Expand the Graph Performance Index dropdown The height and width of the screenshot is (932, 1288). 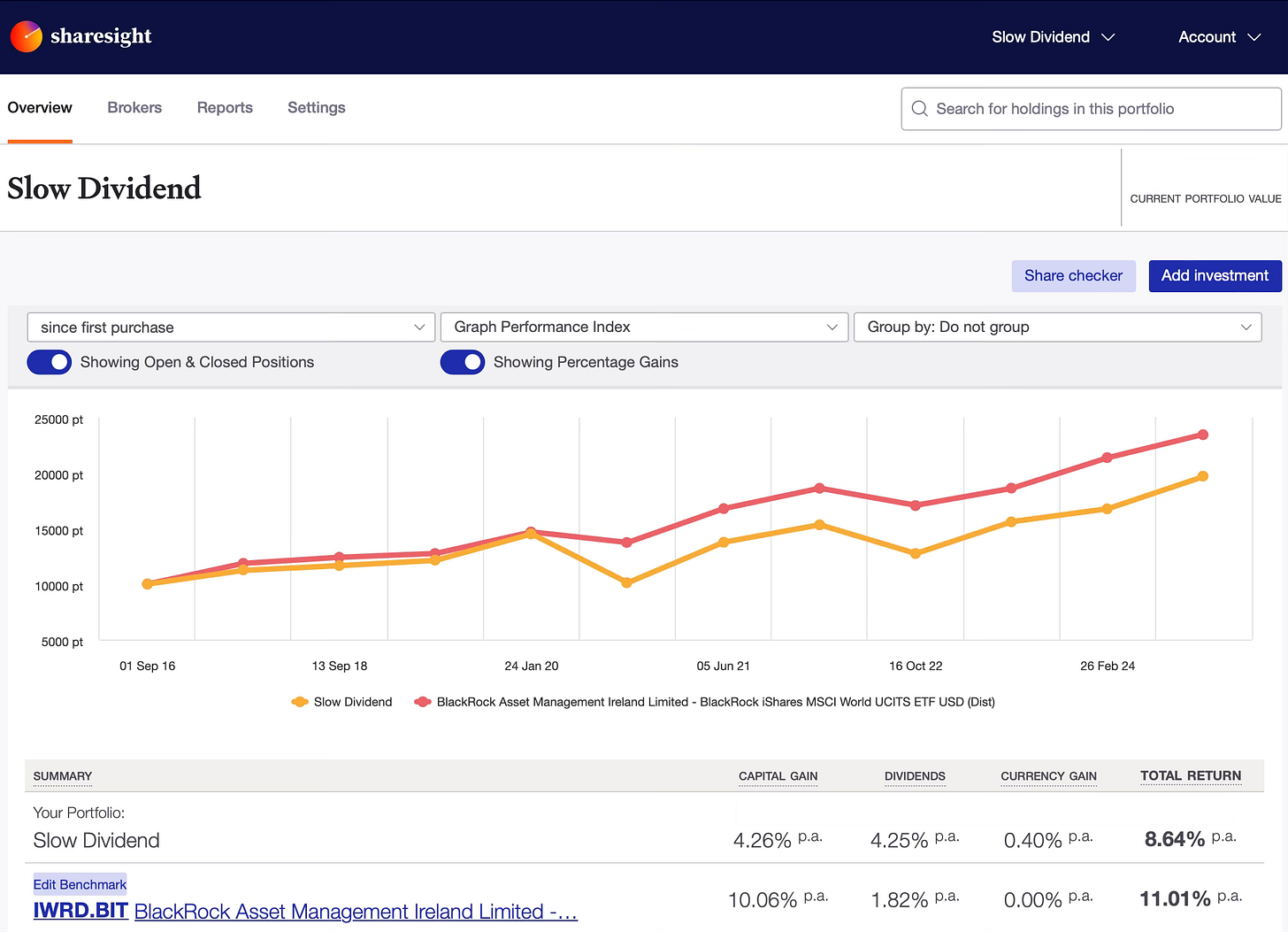click(x=644, y=327)
